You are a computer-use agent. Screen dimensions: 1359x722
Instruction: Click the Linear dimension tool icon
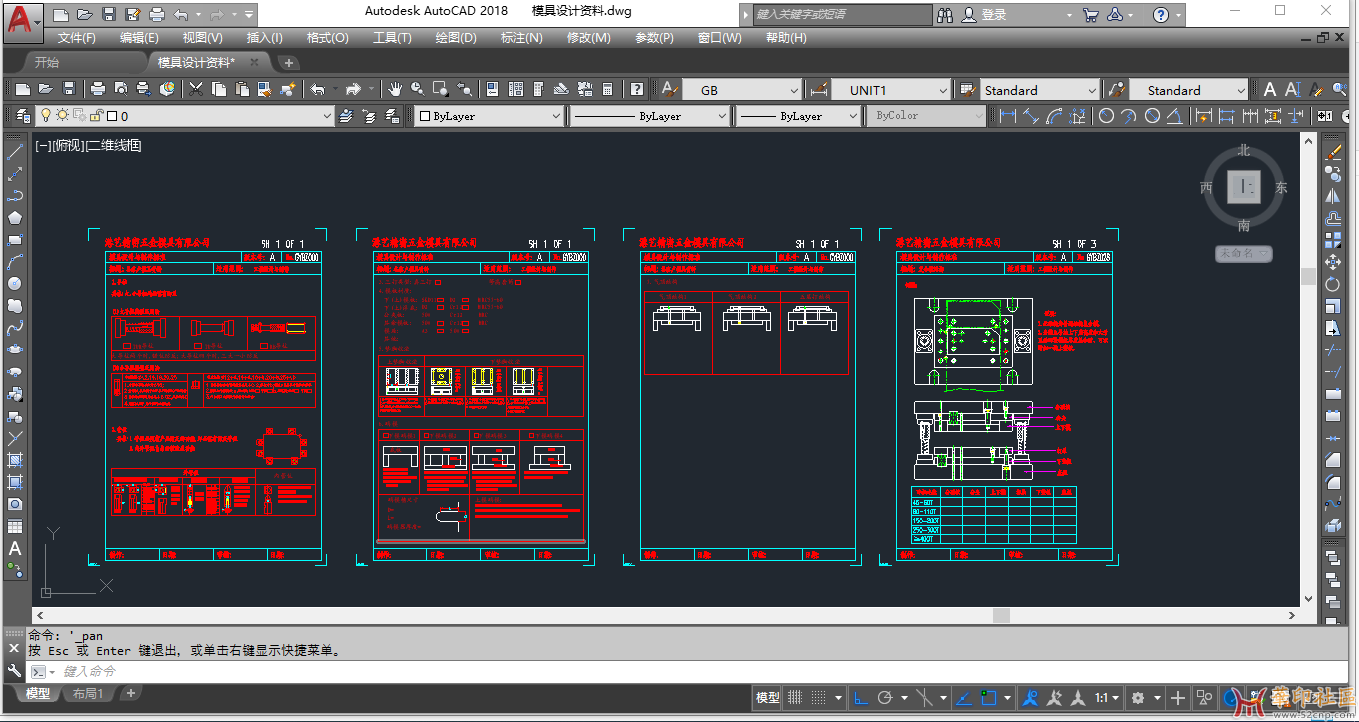click(x=1007, y=116)
